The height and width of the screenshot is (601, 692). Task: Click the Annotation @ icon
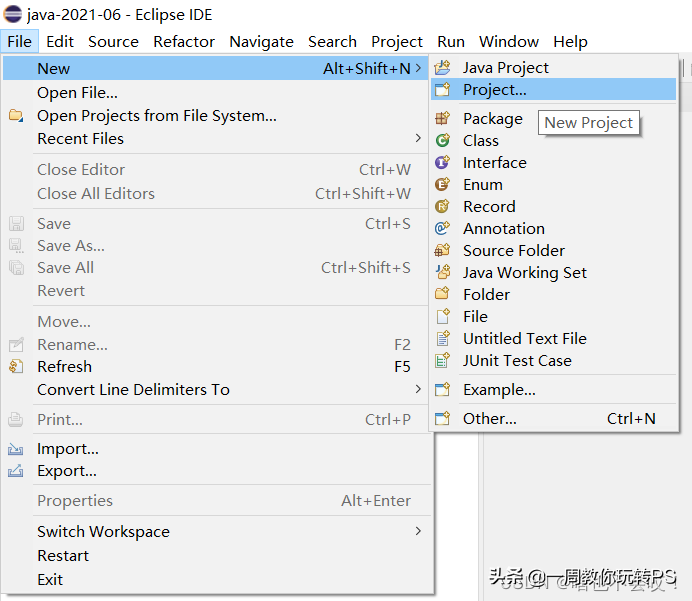442,229
